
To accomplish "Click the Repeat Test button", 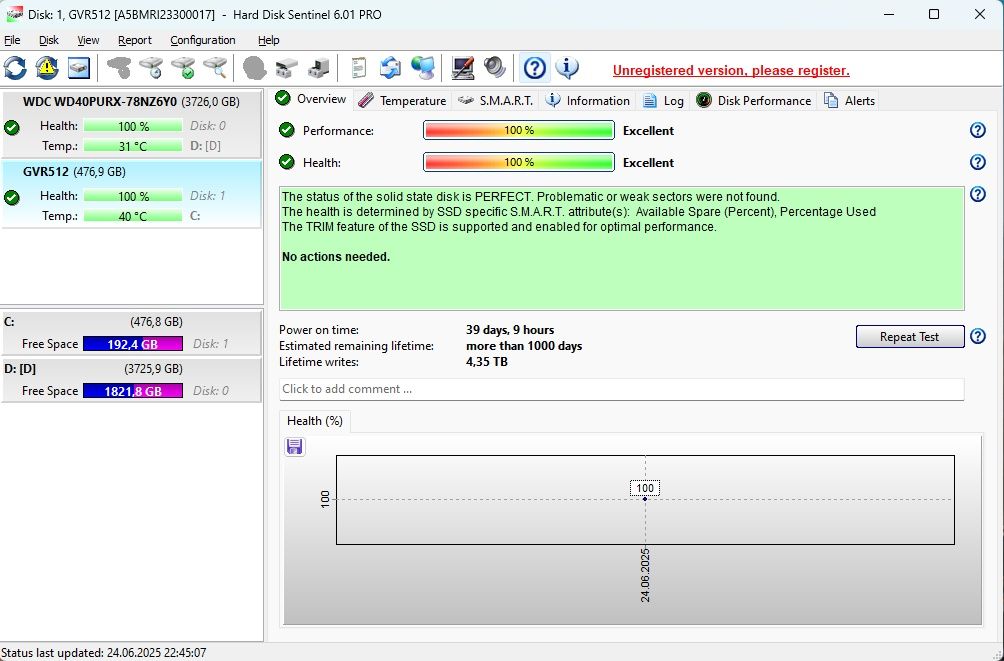I will point(909,336).
